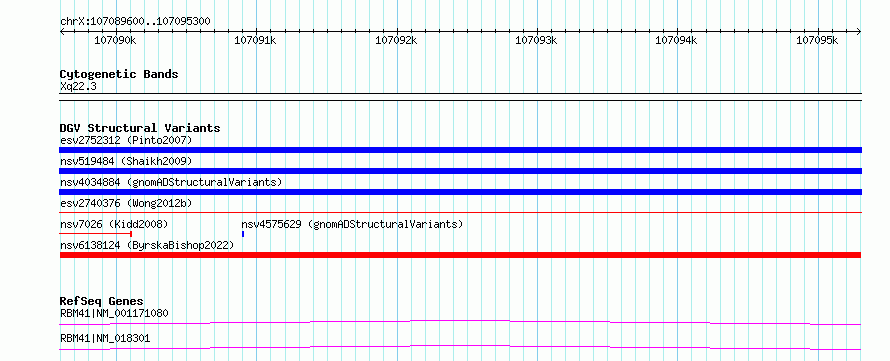This screenshot has height=361, width=890.
Task: Click the blue bar for esv2752312
Action: click(460, 150)
